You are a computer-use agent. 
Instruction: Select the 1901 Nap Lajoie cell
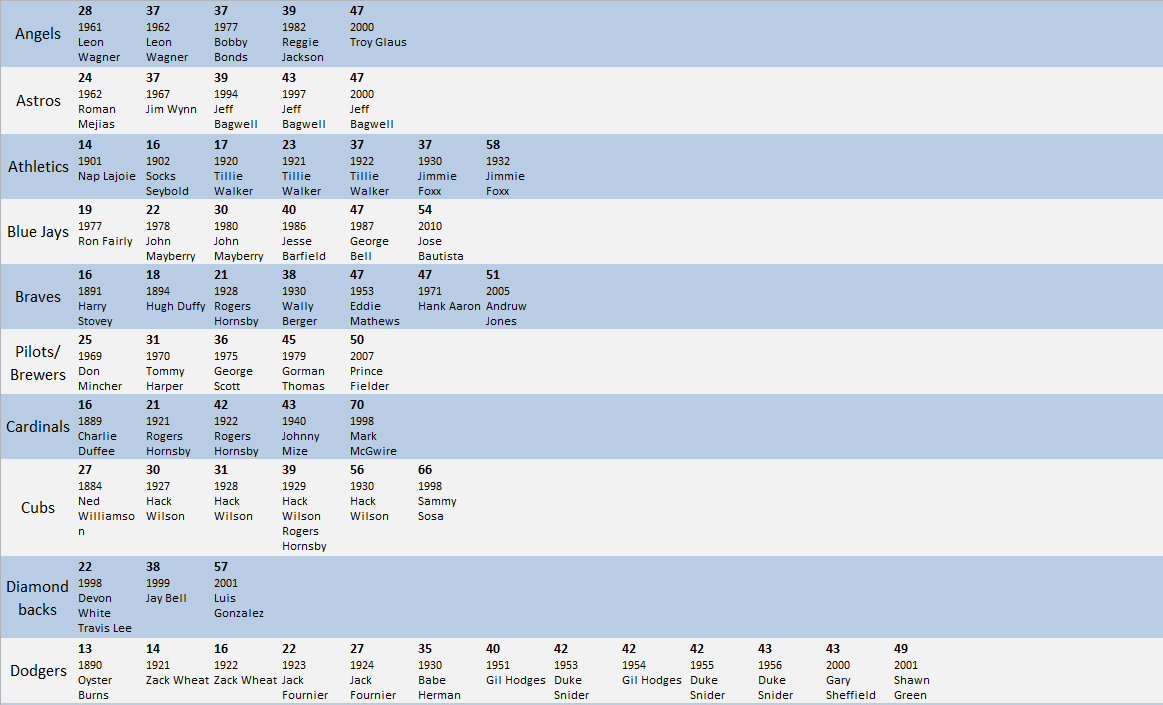click(x=107, y=160)
